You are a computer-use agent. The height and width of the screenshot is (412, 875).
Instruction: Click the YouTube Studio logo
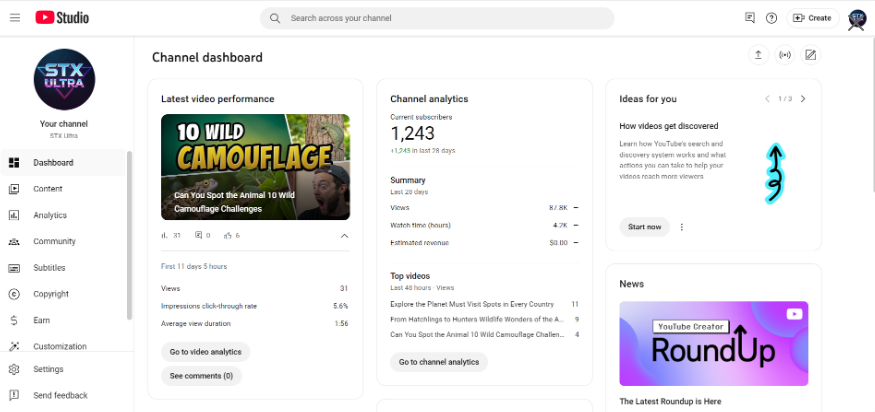pos(62,18)
